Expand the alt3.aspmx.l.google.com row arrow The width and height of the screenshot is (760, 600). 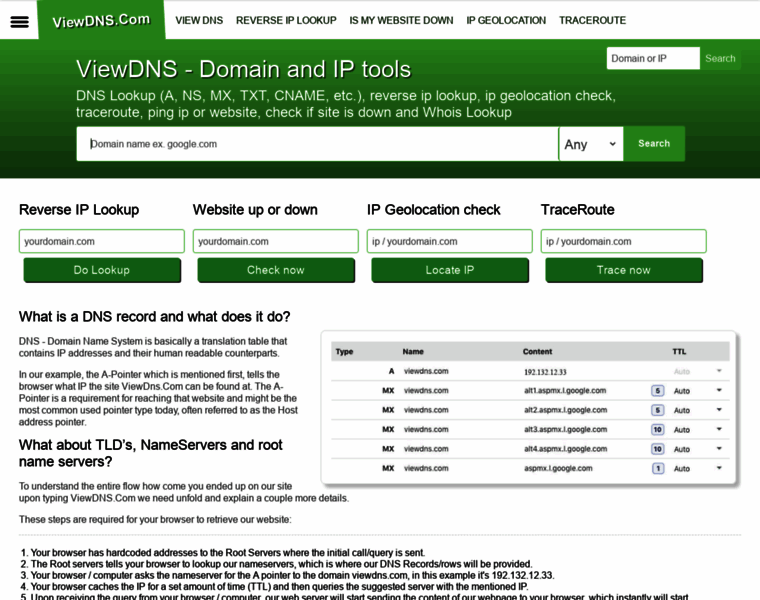pos(719,429)
